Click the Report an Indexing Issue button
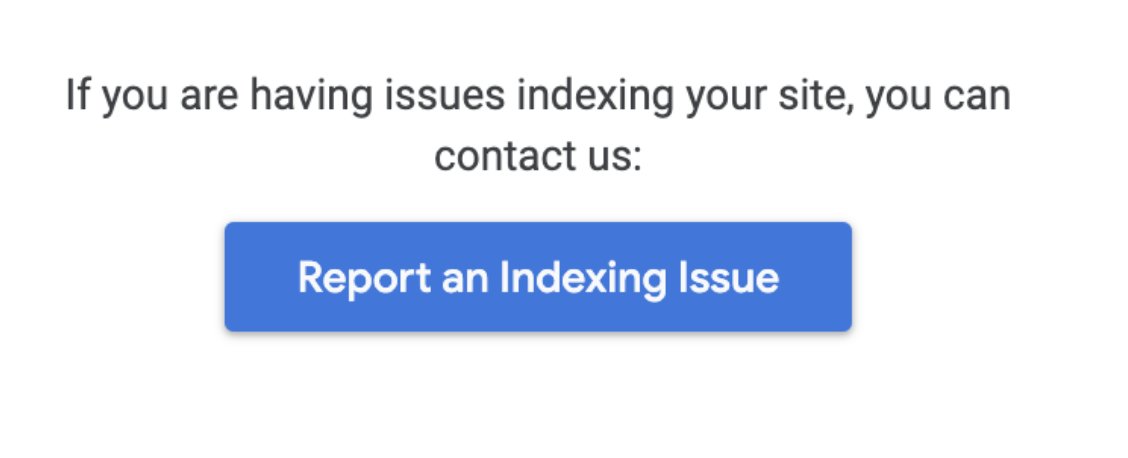Image resolution: width=1128 pixels, height=458 pixels. click(x=538, y=277)
